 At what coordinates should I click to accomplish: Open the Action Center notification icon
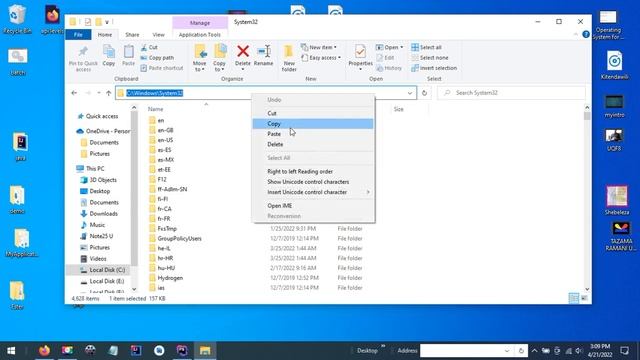coord(624,351)
